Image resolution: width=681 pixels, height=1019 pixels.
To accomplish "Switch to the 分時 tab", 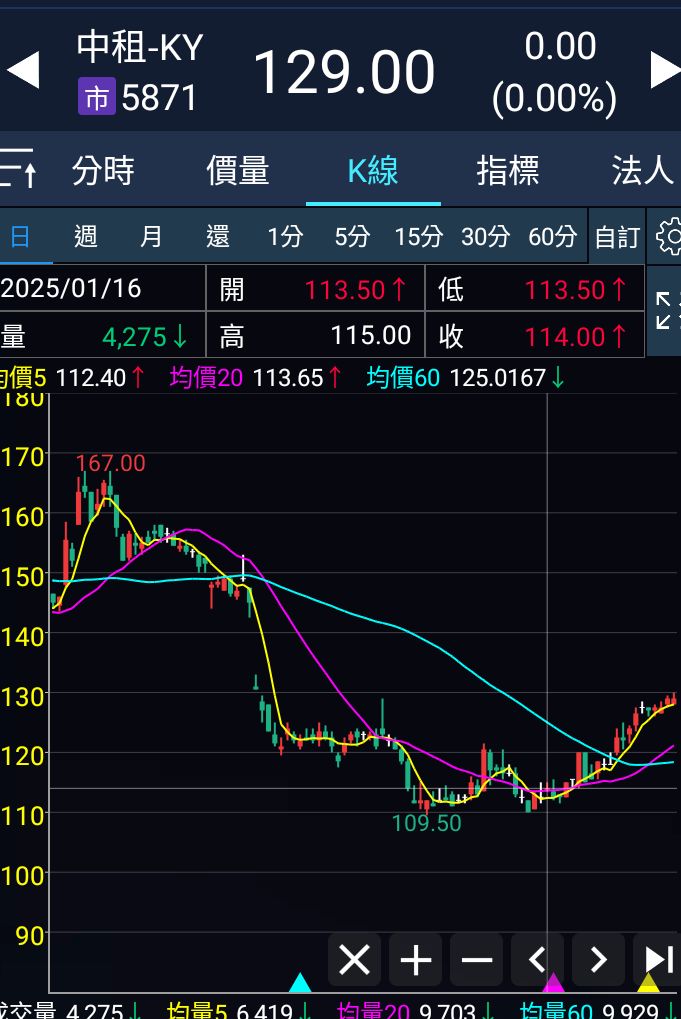I will 103,171.
